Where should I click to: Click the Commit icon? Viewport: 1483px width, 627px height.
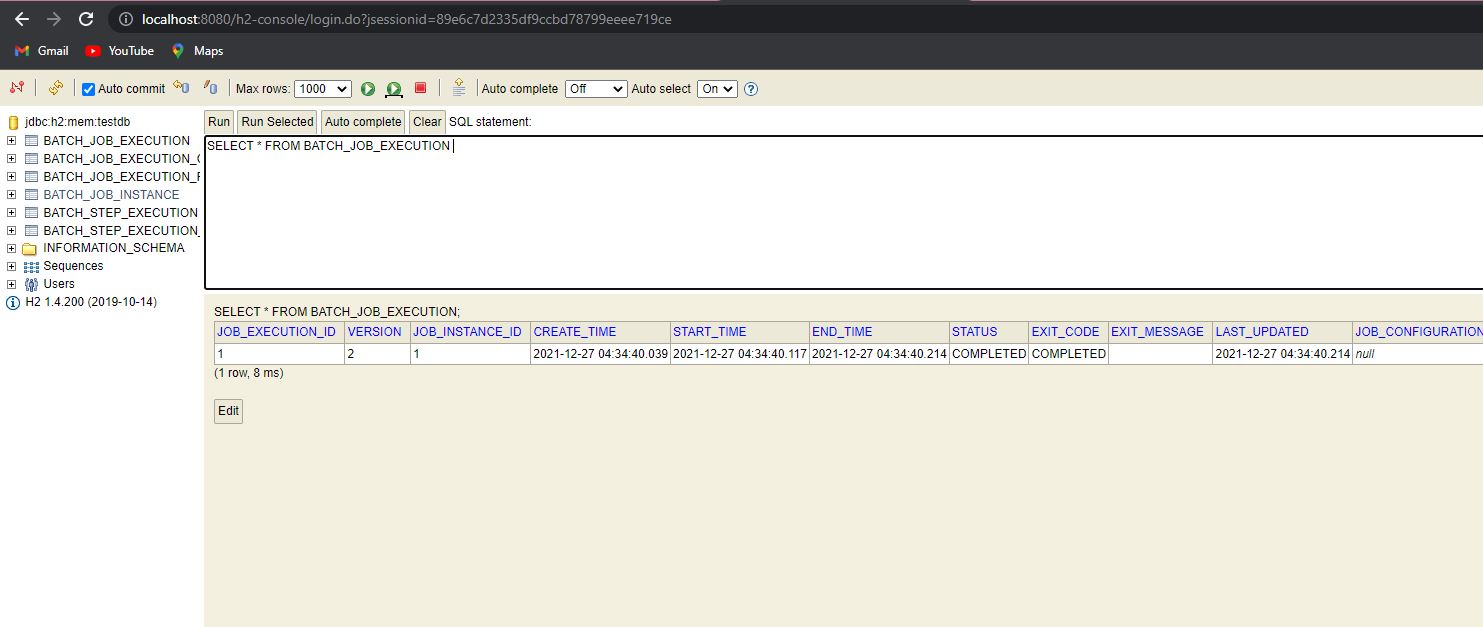pos(211,88)
